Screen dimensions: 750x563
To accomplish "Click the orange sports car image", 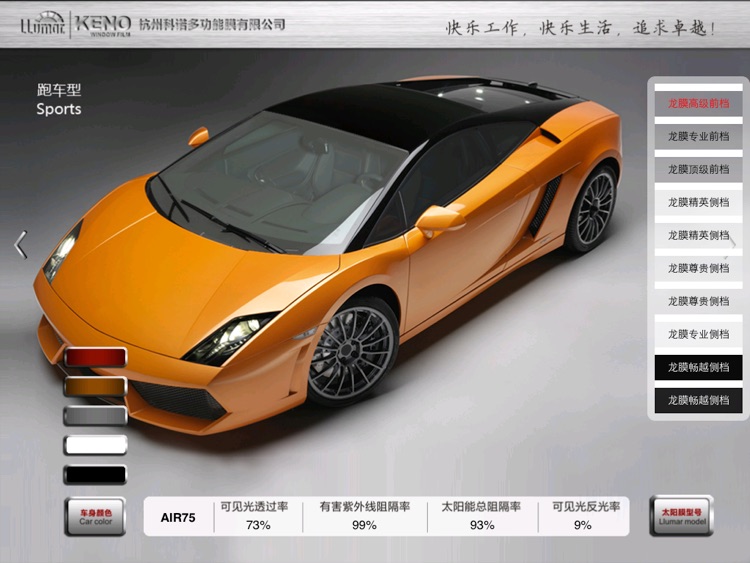I will pos(328,254).
